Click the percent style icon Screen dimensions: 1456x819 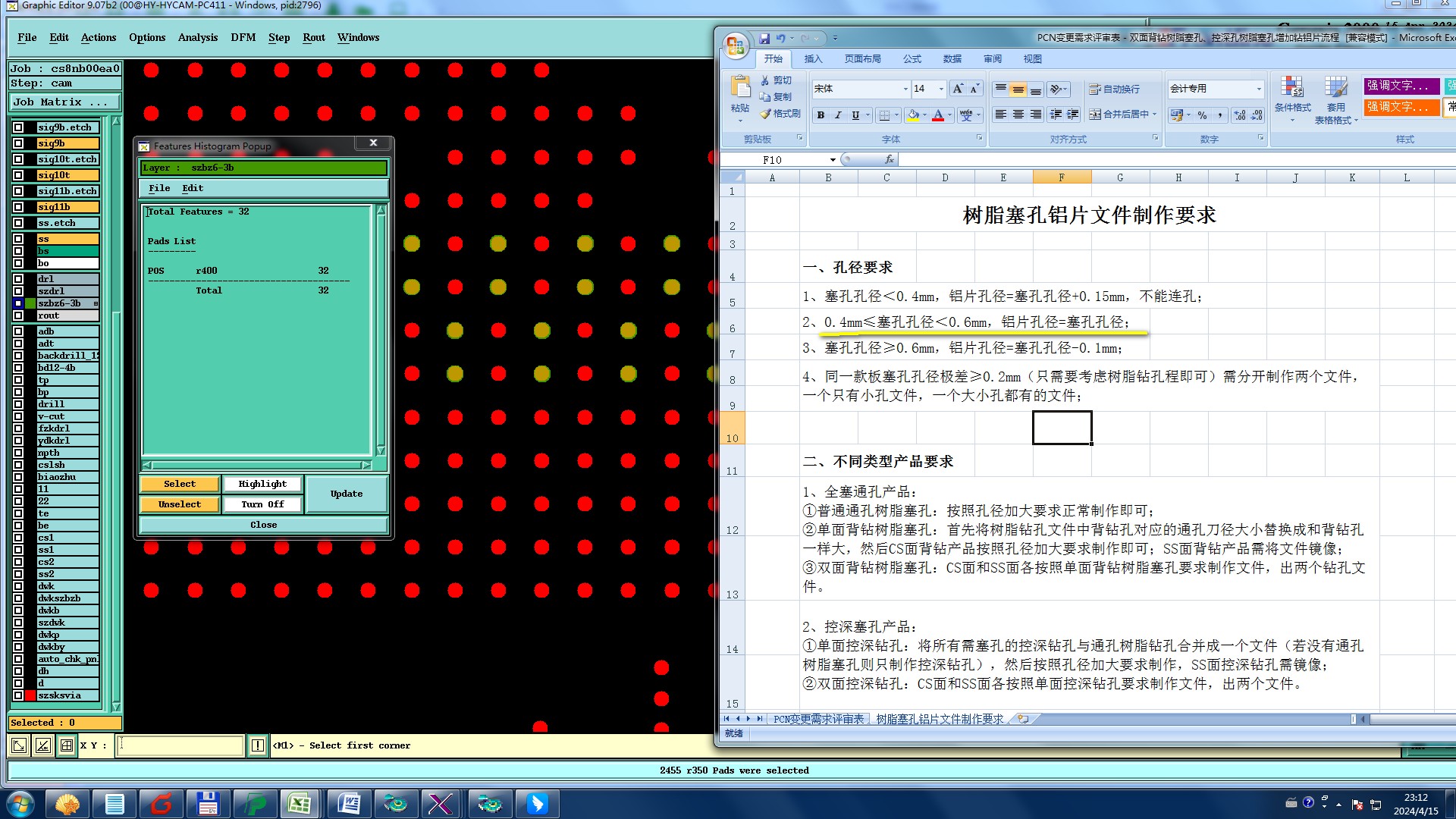(1202, 115)
